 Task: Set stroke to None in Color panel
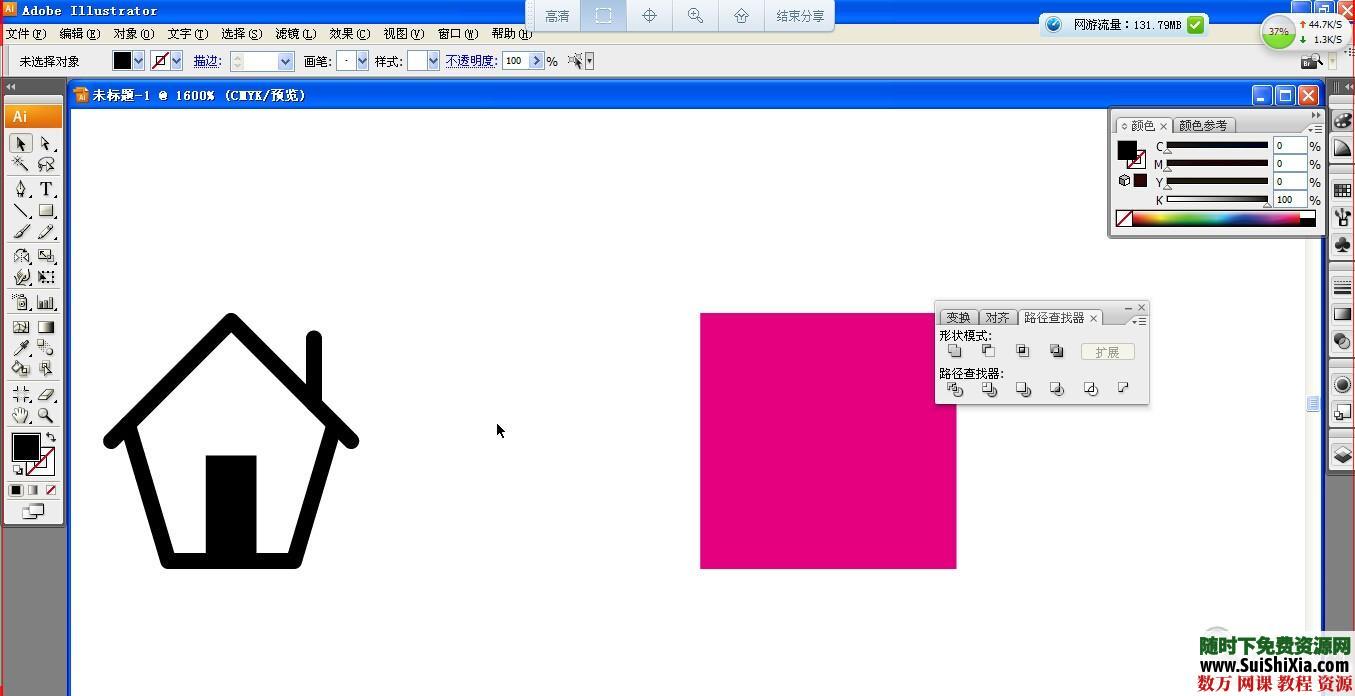click(1124, 218)
